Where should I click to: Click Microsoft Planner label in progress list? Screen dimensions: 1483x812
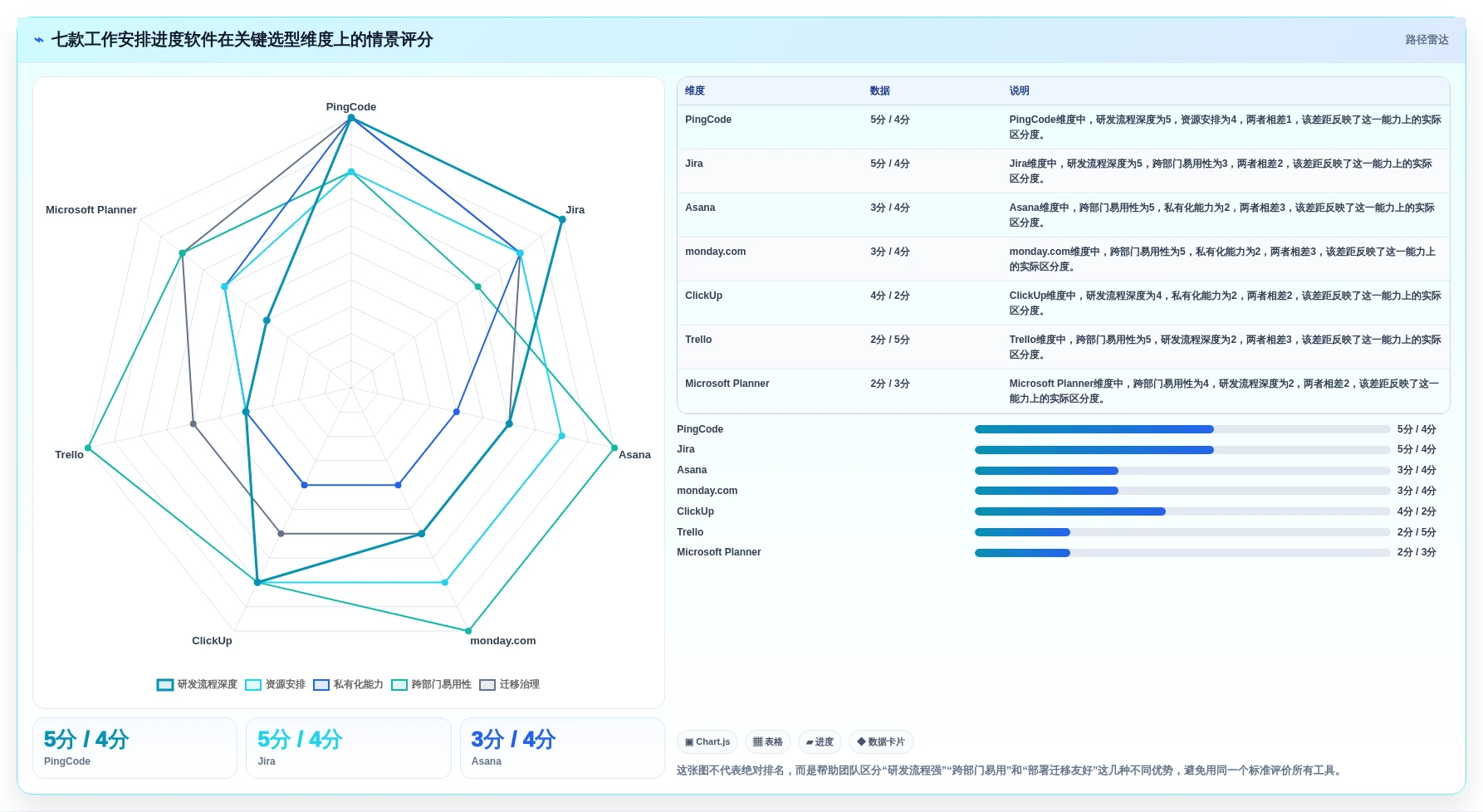coord(719,552)
